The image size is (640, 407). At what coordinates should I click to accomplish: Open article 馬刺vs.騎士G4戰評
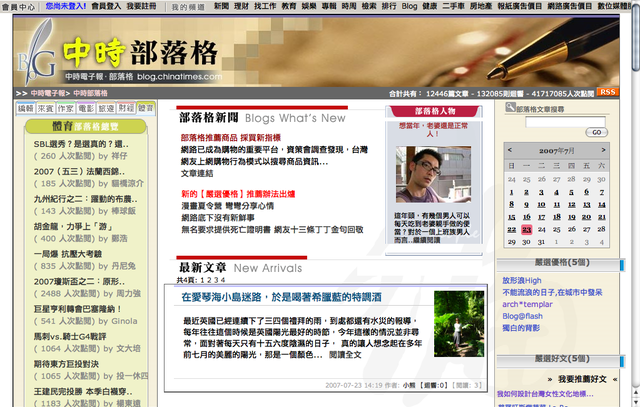click(x=70, y=337)
